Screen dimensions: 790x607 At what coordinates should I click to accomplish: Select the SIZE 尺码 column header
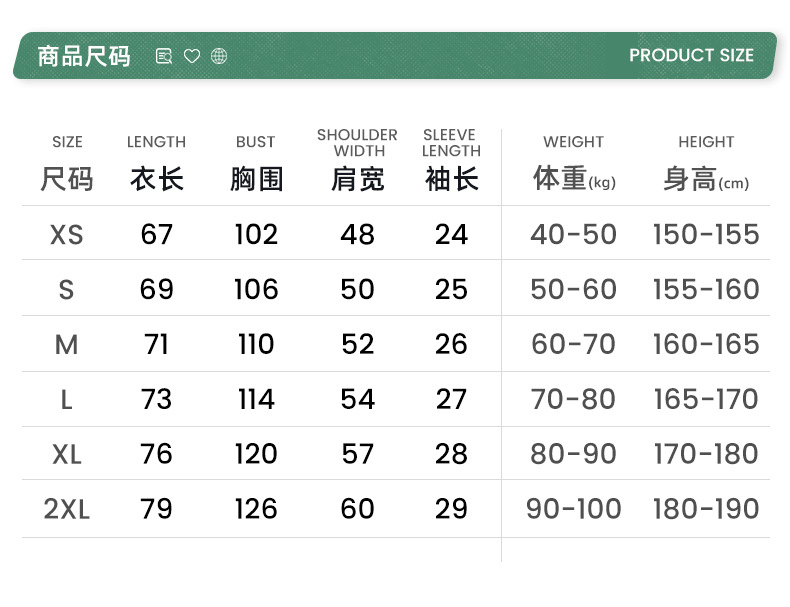(67, 164)
